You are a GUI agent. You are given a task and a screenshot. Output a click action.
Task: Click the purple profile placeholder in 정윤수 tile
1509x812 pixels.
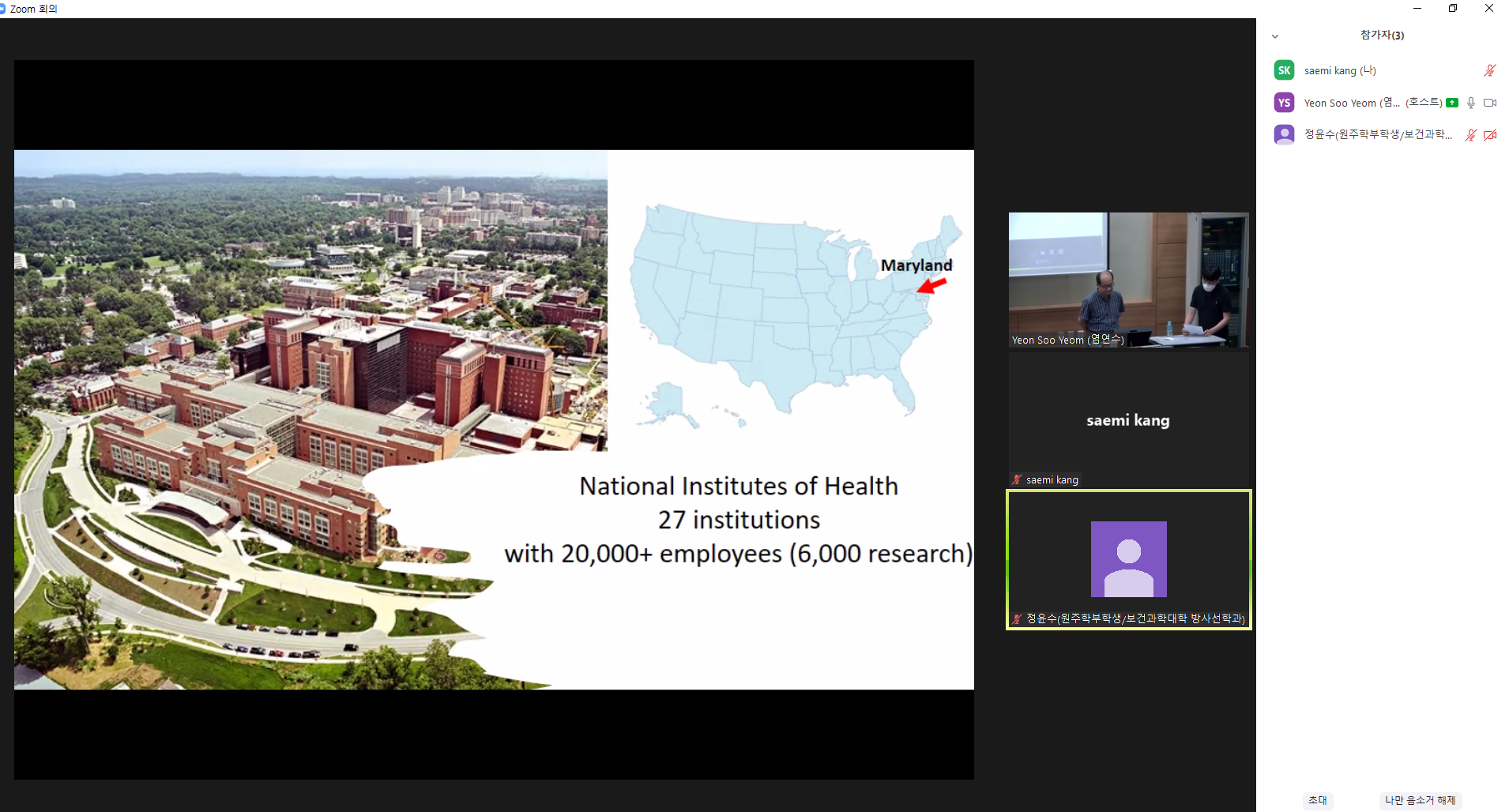pos(1128,558)
